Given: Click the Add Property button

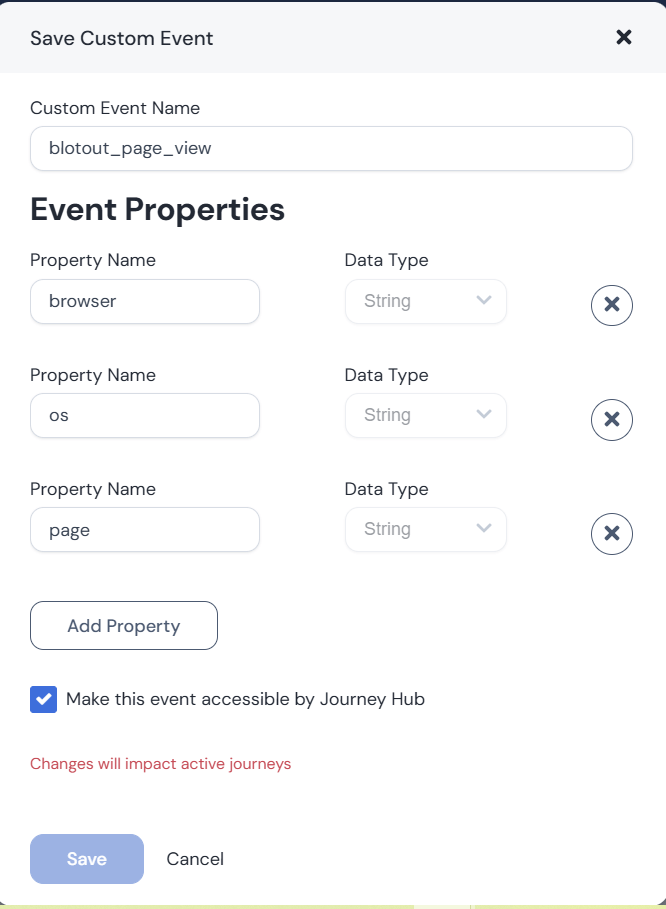Looking at the screenshot, I should coord(124,626).
